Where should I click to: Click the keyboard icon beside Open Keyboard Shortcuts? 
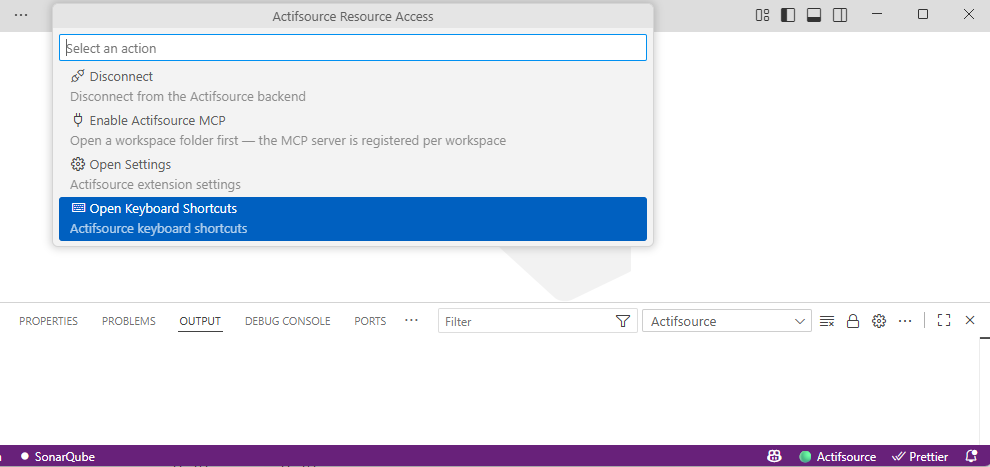click(x=78, y=208)
